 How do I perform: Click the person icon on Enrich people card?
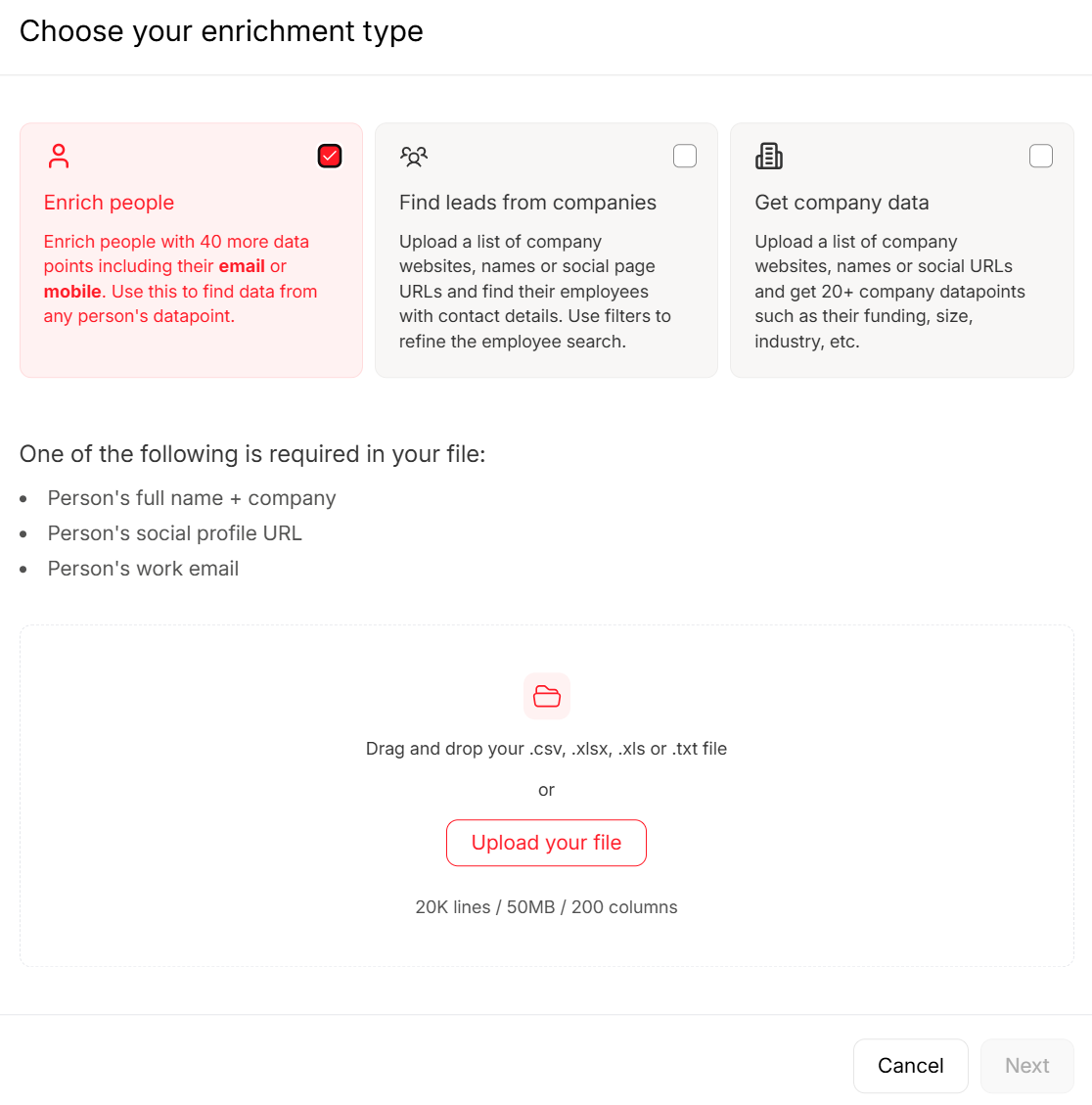(x=59, y=156)
